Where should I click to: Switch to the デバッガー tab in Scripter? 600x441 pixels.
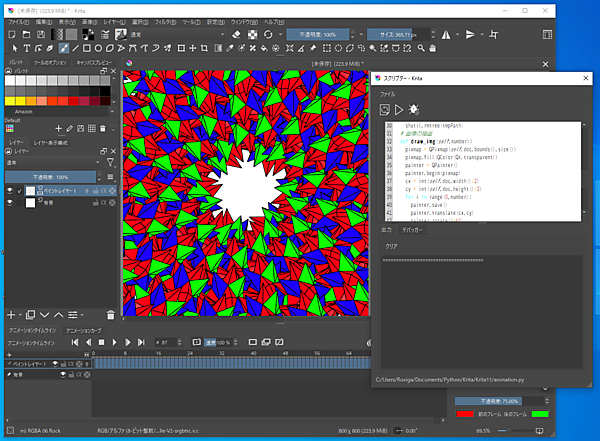(x=412, y=230)
